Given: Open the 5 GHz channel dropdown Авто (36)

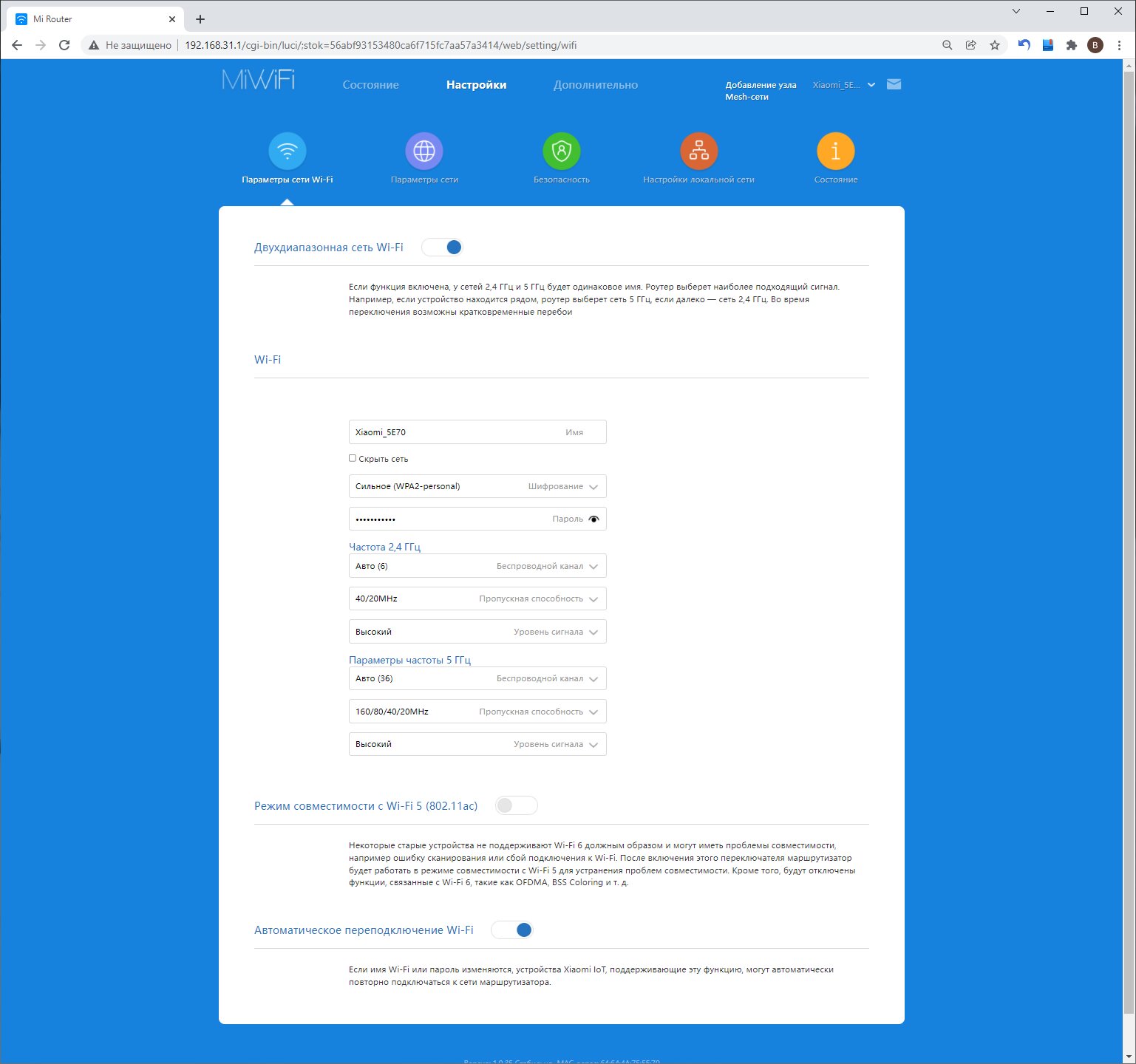Looking at the screenshot, I should [x=477, y=678].
